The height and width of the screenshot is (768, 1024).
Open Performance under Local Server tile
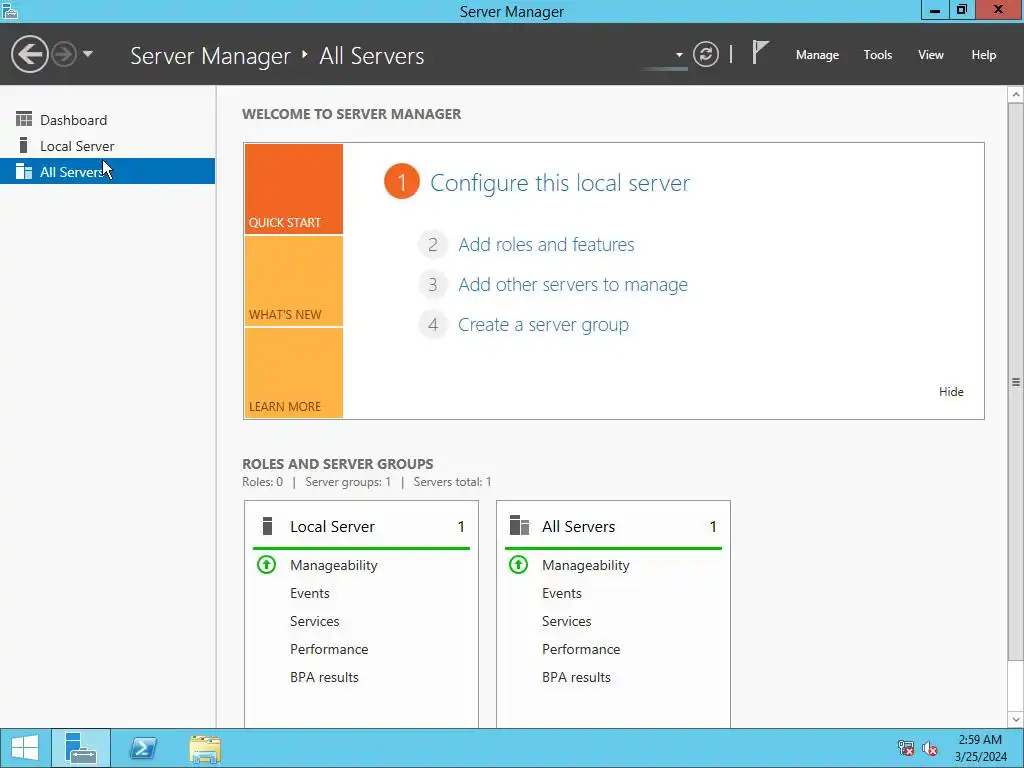tap(329, 649)
